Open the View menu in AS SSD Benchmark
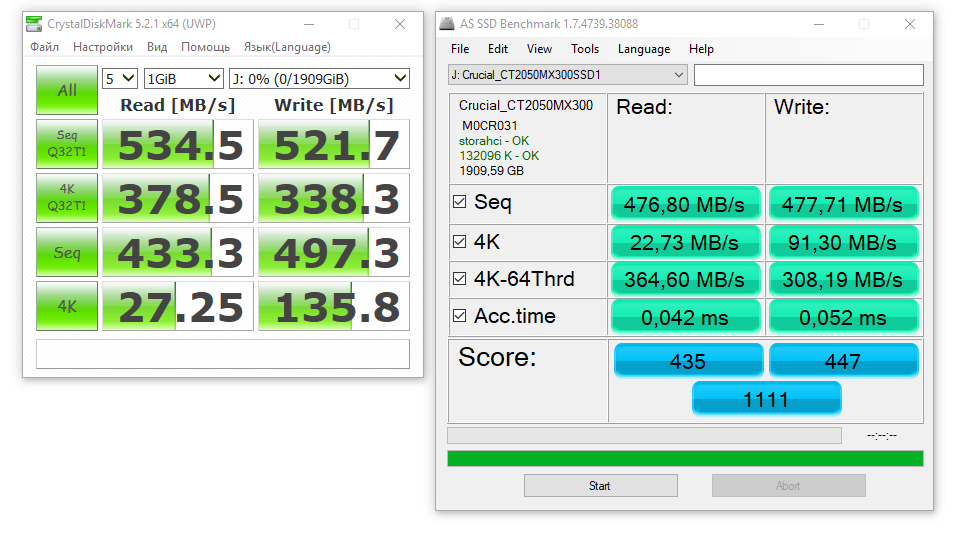This screenshot has height=533, width=958. click(x=539, y=49)
